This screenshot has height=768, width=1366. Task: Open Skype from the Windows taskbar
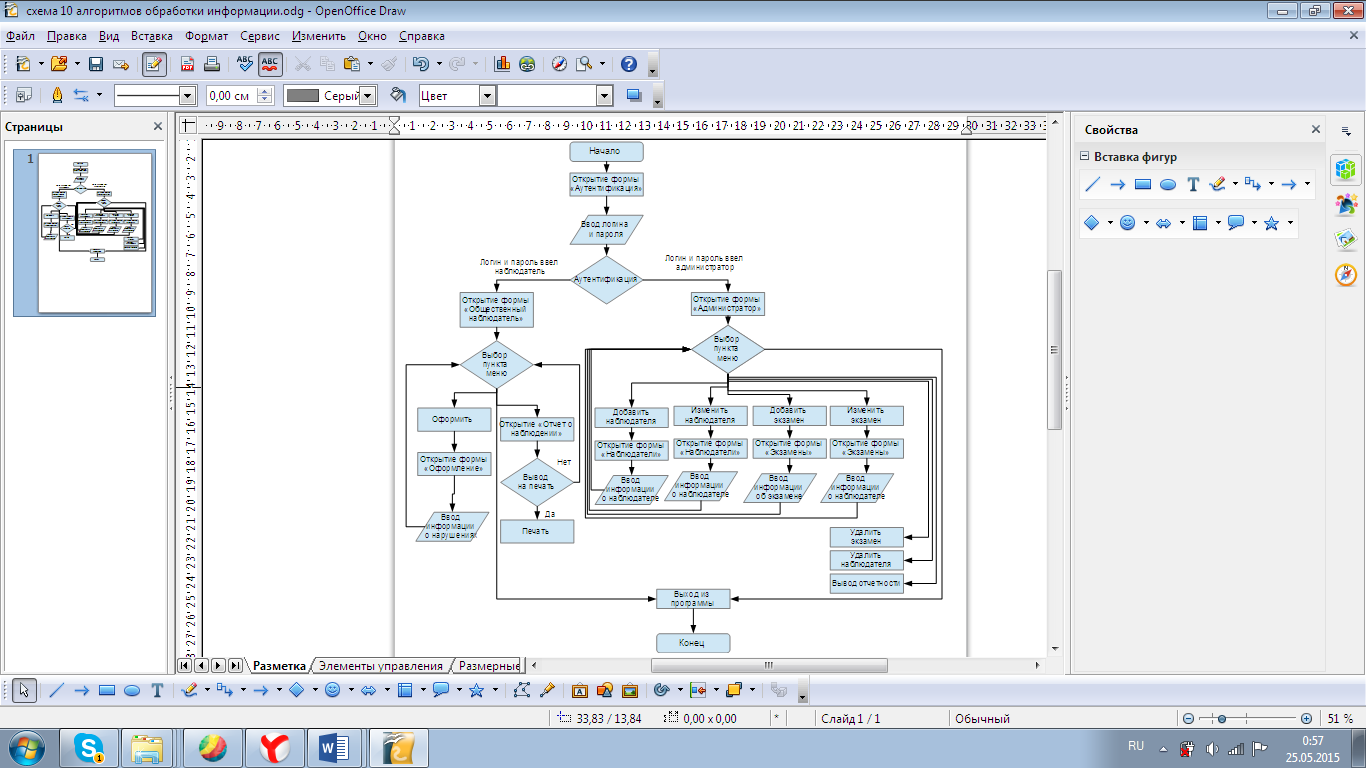pyautogui.click(x=90, y=747)
